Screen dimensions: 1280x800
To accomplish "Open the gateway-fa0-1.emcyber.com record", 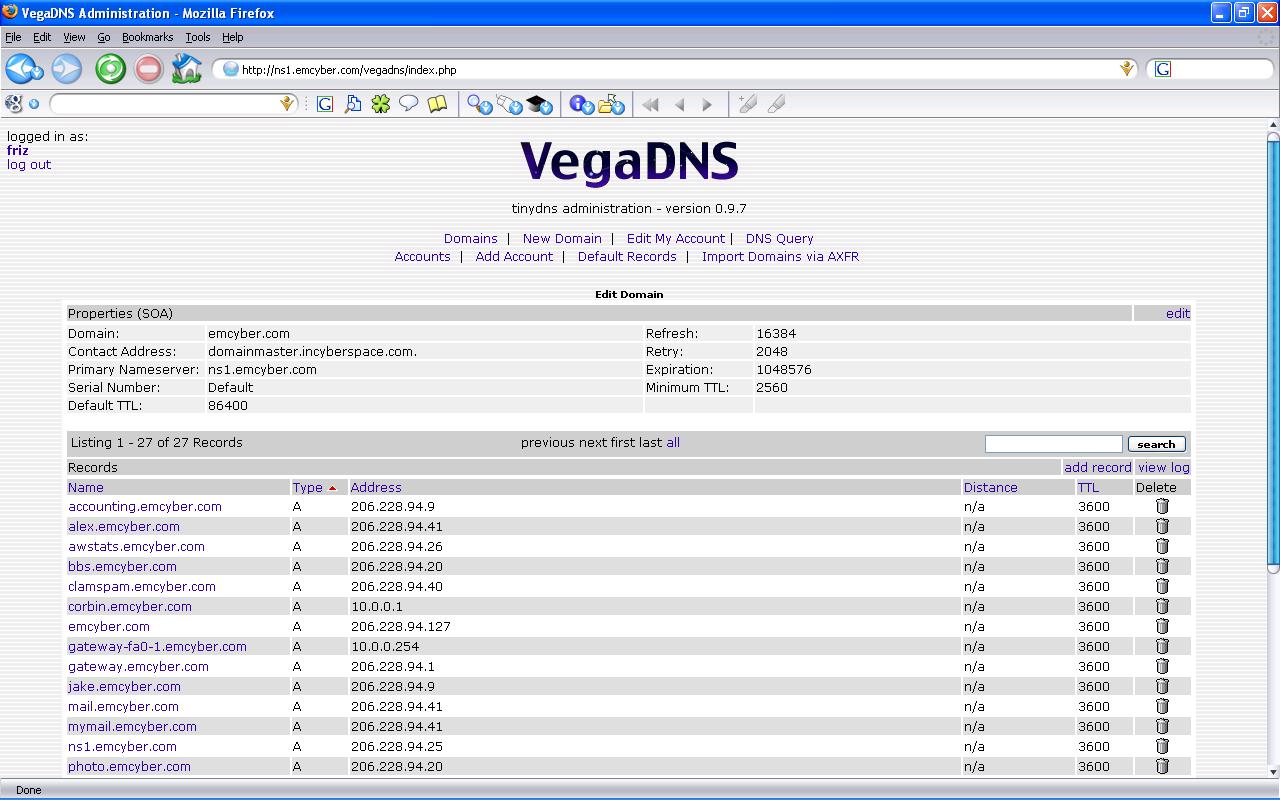I will pyautogui.click(x=157, y=646).
